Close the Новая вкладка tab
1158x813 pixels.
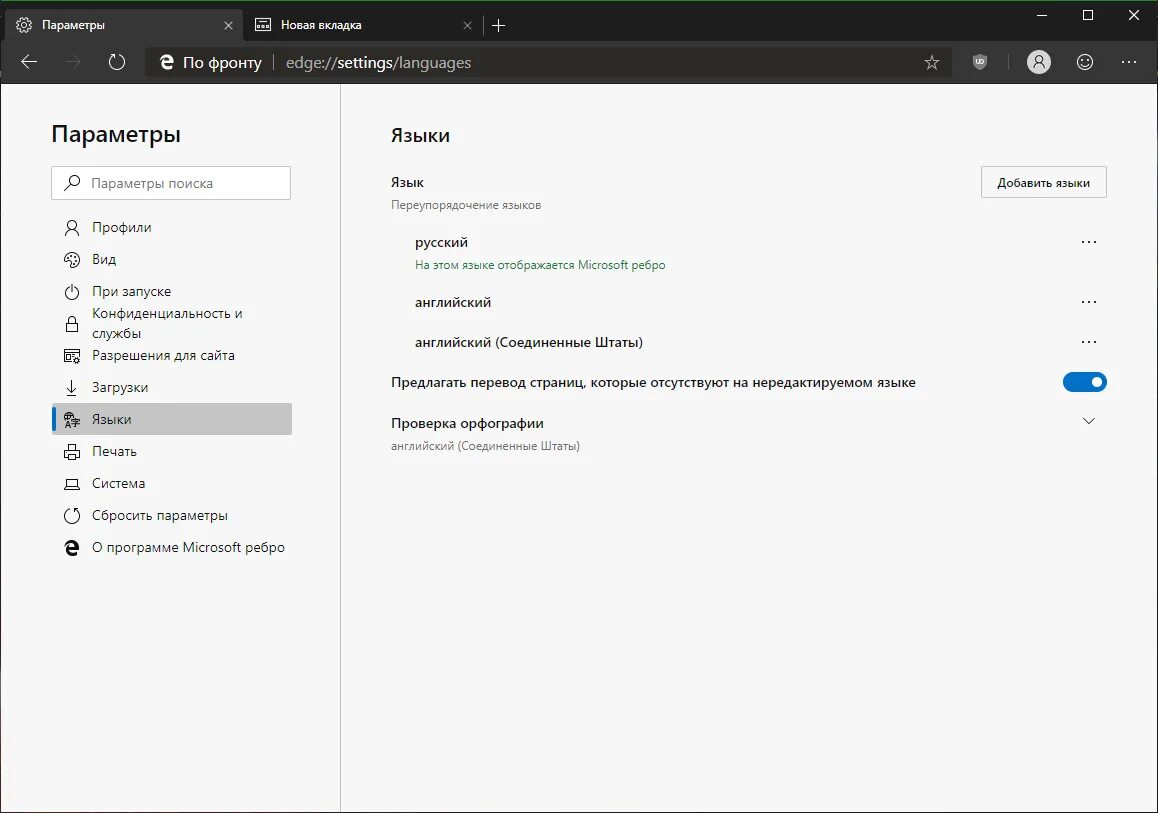[467, 25]
